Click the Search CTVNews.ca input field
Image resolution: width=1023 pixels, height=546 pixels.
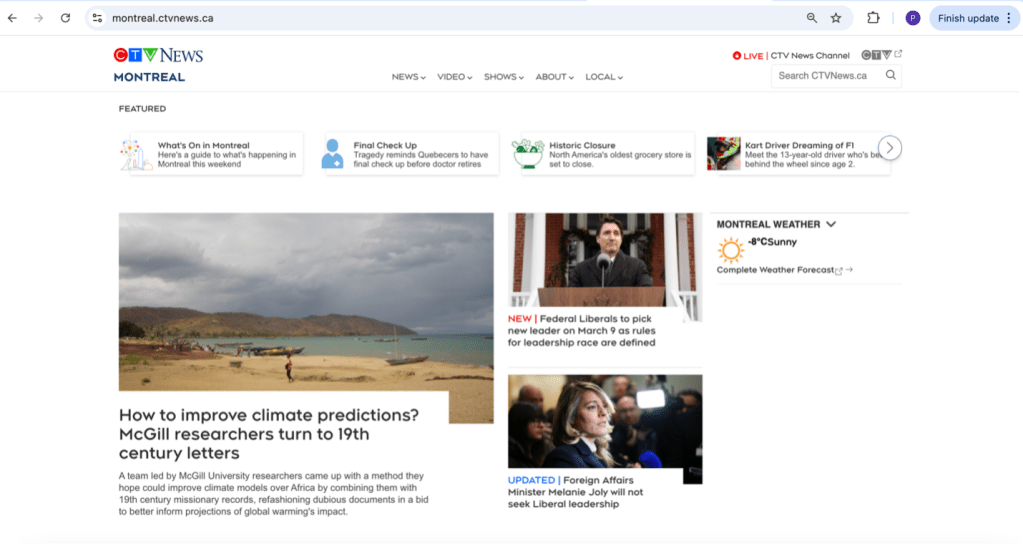click(825, 75)
